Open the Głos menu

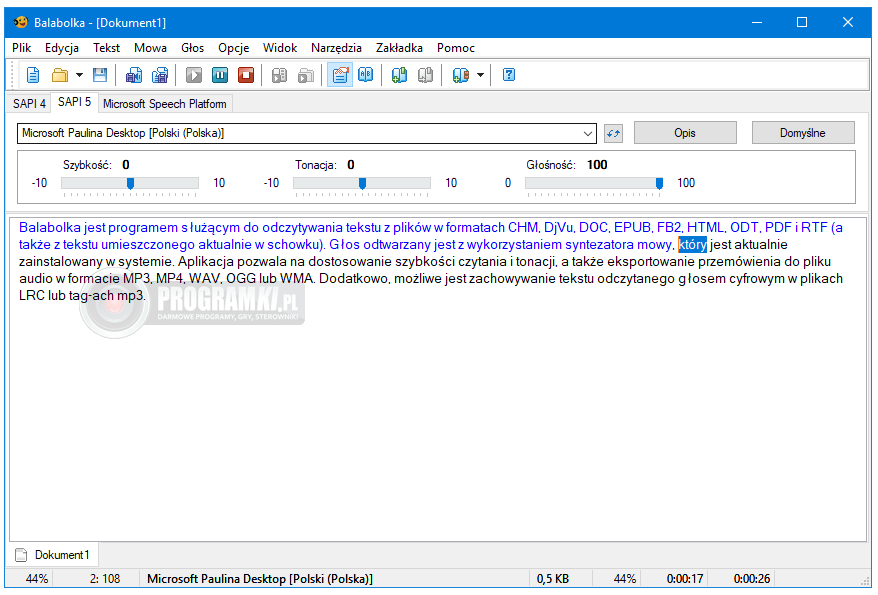192,48
